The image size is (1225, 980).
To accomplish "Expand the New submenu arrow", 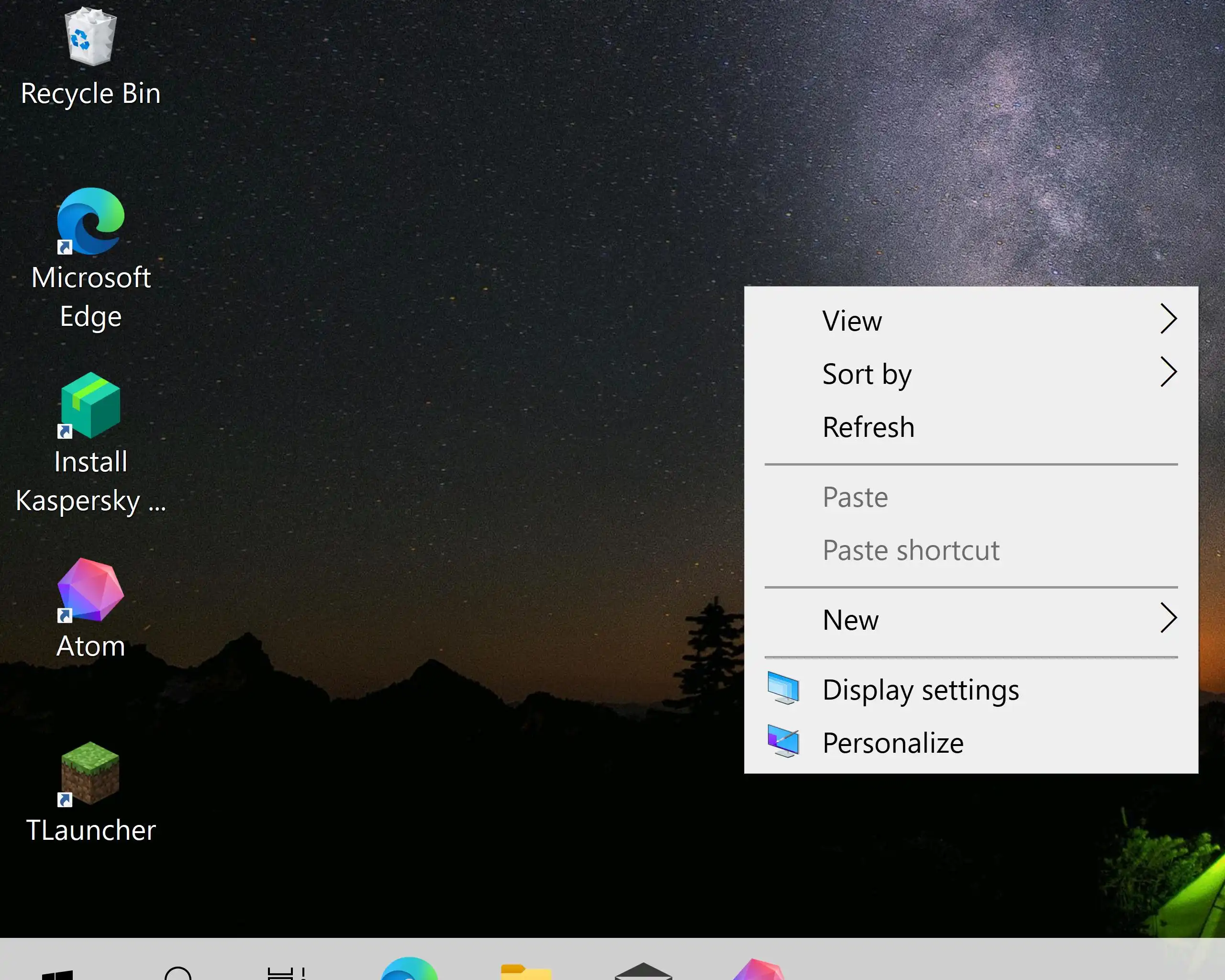I will [x=1168, y=619].
